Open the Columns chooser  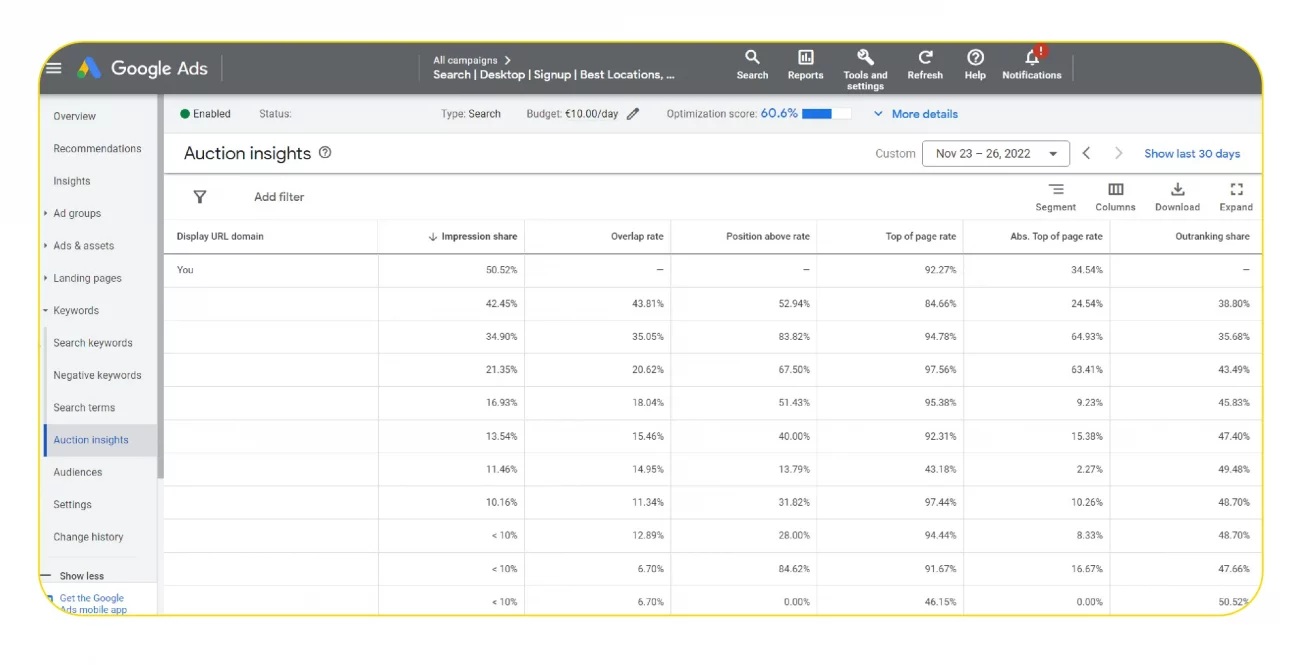[x=1115, y=197]
